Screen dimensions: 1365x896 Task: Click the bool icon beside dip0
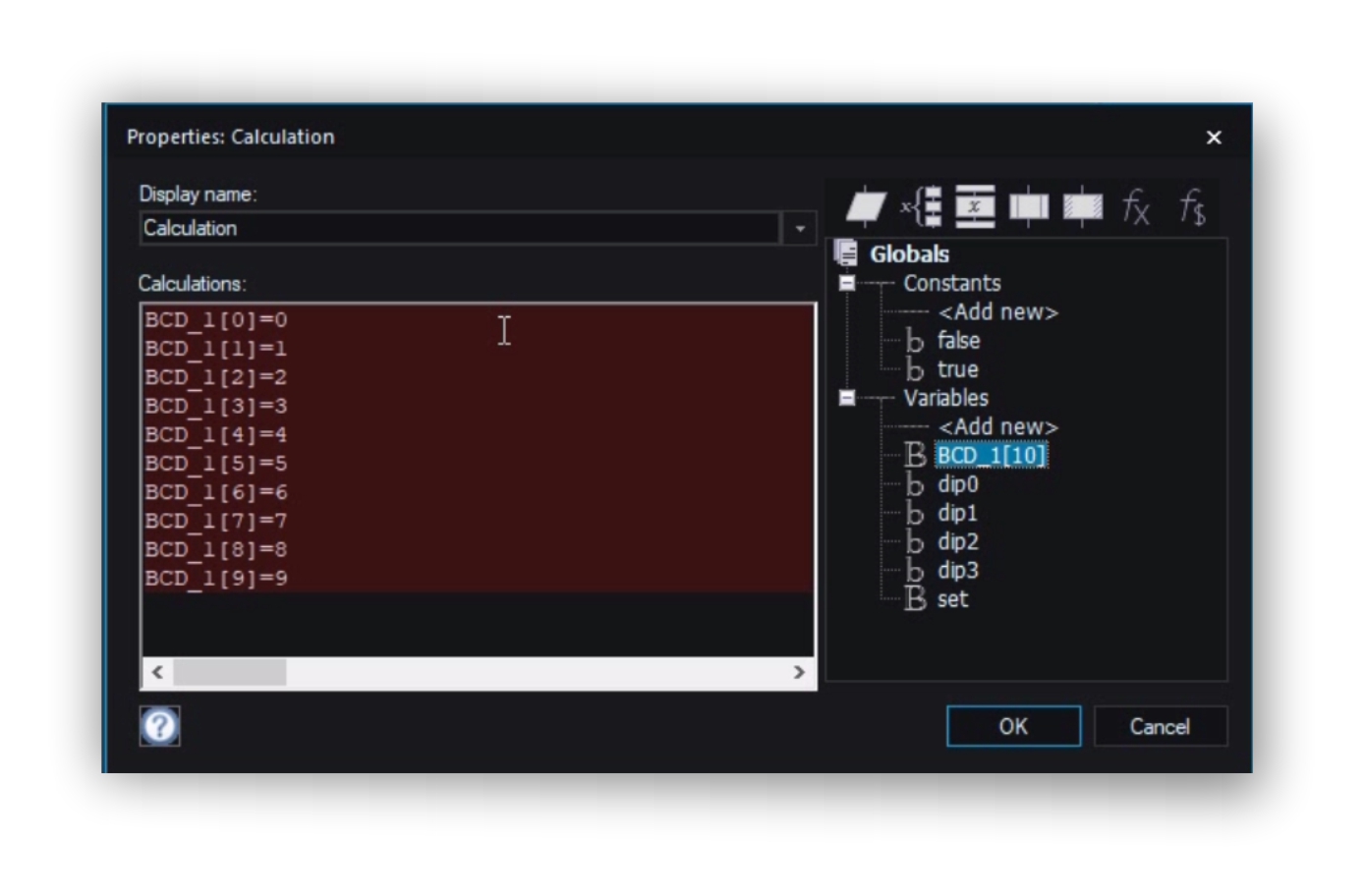pyautogui.click(x=915, y=484)
